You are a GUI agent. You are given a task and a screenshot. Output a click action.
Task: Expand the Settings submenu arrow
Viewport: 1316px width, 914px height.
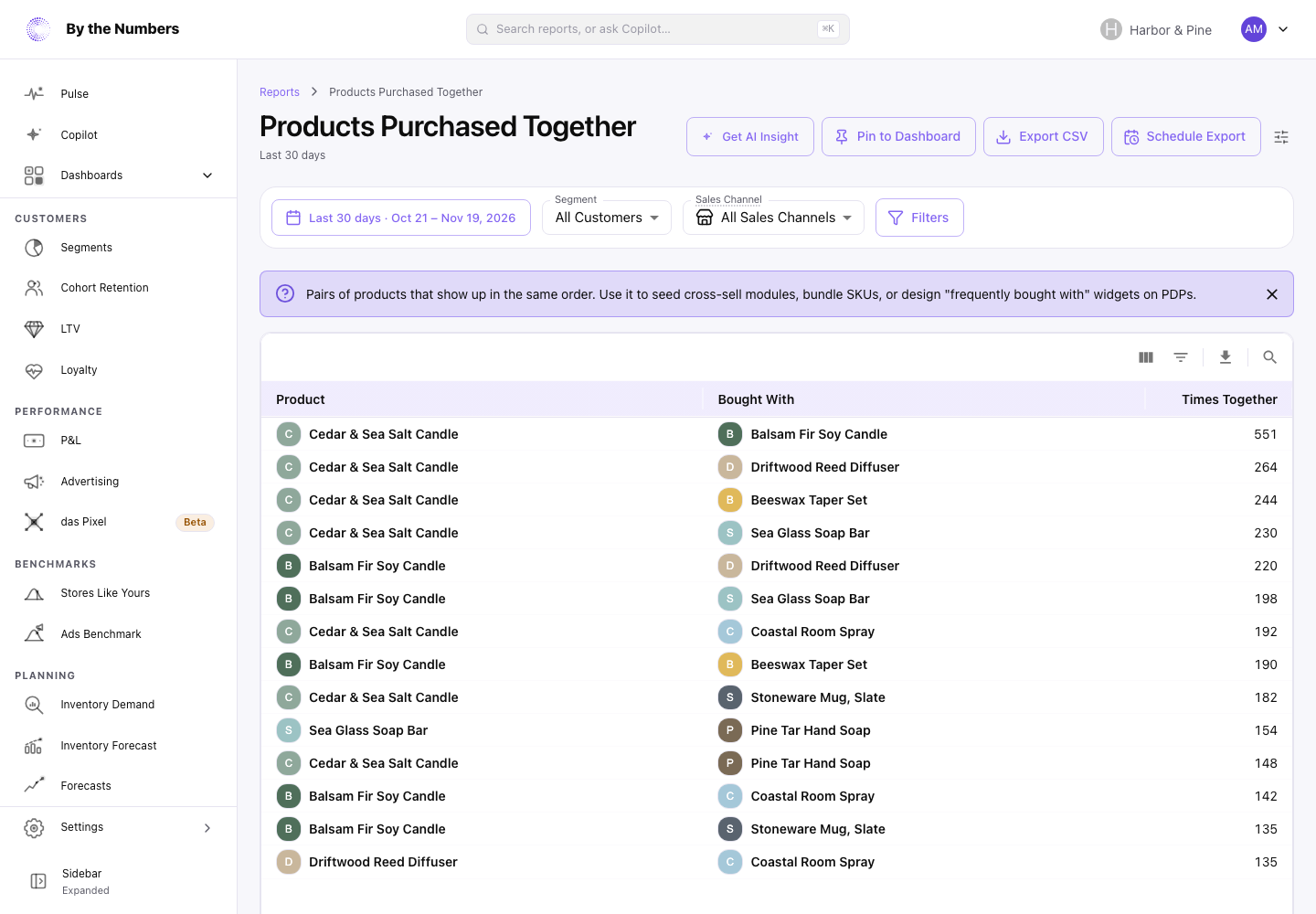pyautogui.click(x=207, y=828)
